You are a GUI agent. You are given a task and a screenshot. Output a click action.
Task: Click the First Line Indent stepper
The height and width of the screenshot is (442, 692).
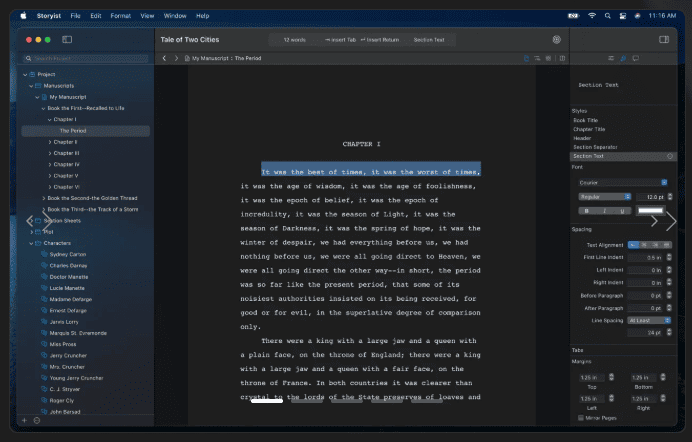(x=669, y=257)
